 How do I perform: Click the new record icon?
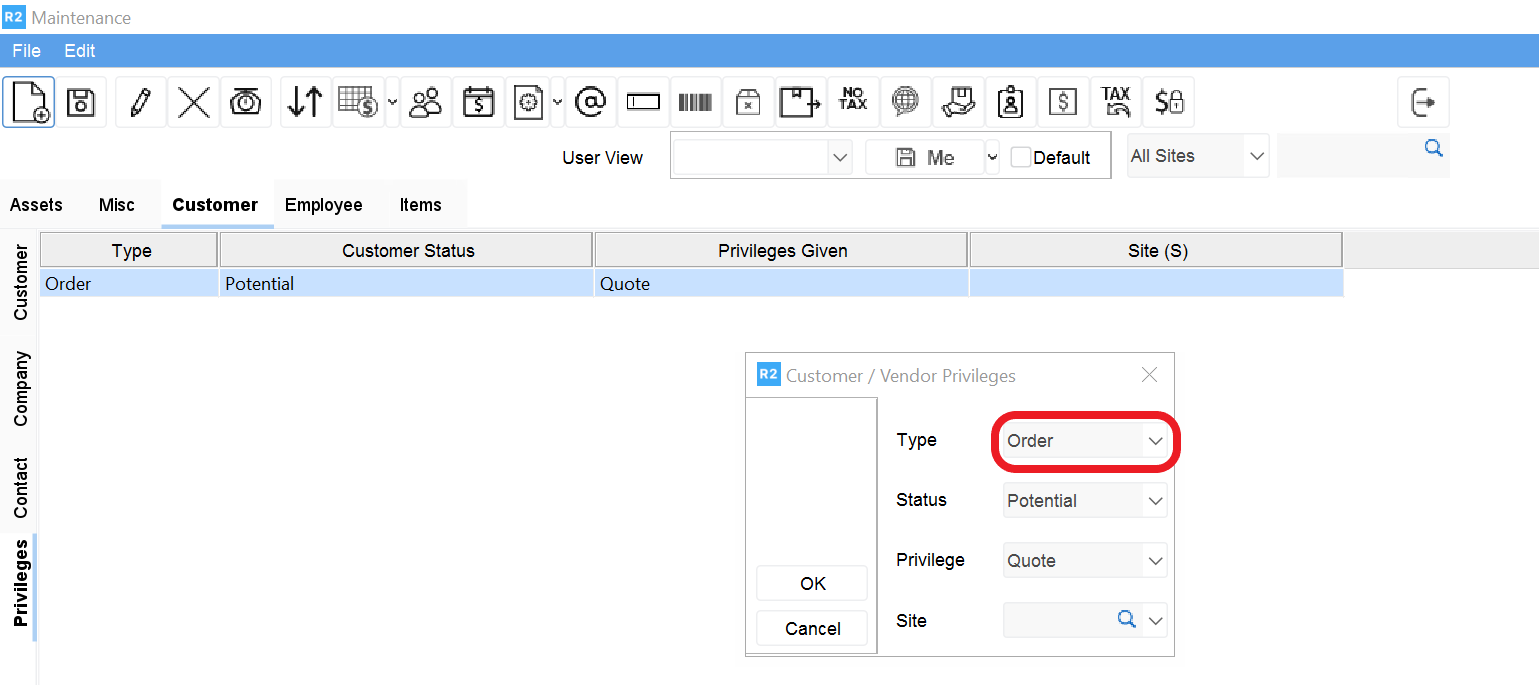pyautogui.click(x=28, y=102)
